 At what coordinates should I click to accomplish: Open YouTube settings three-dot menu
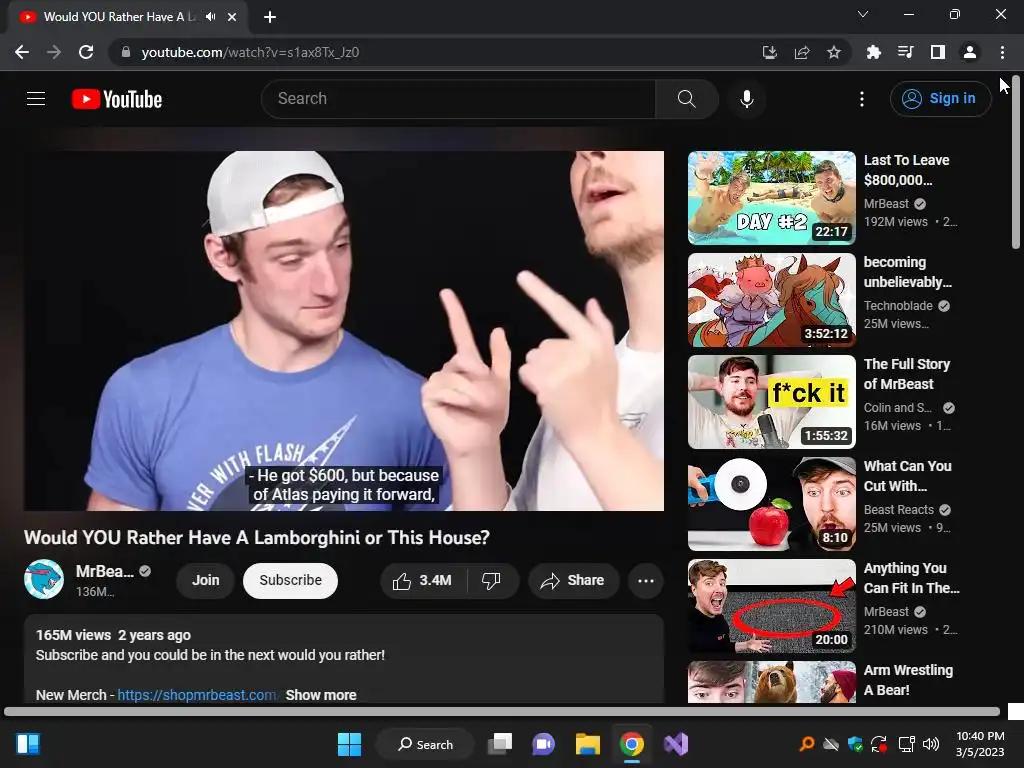pos(861,99)
